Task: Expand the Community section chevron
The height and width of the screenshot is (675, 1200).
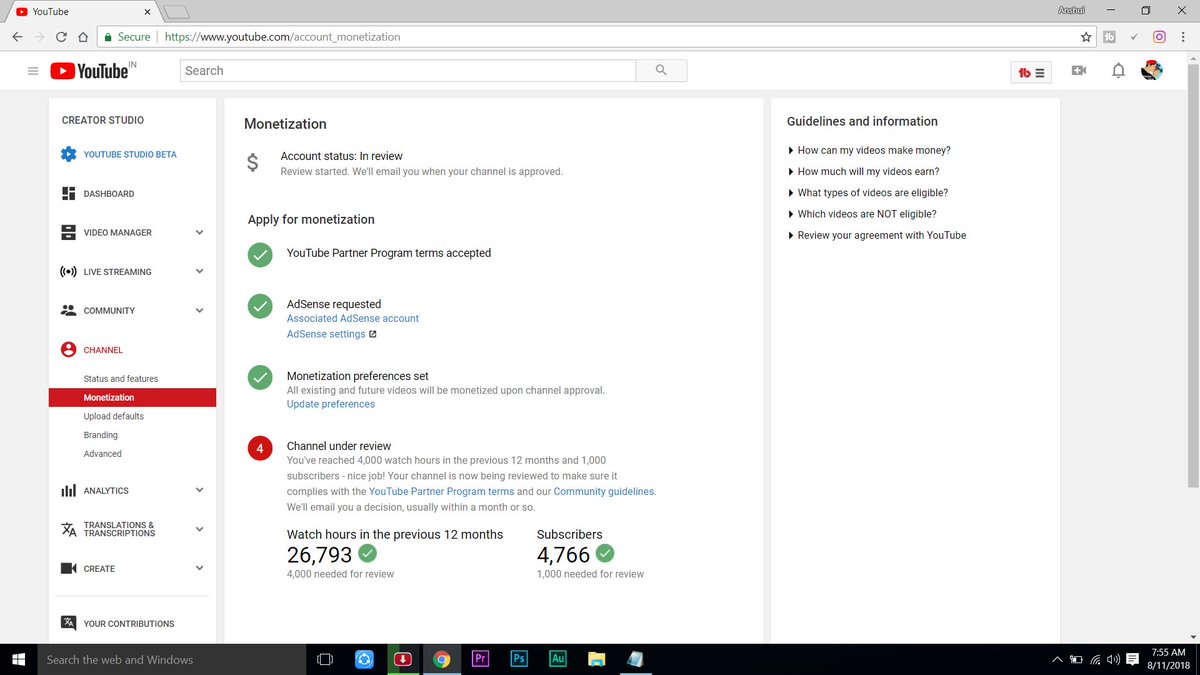Action: pyautogui.click(x=199, y=310)
